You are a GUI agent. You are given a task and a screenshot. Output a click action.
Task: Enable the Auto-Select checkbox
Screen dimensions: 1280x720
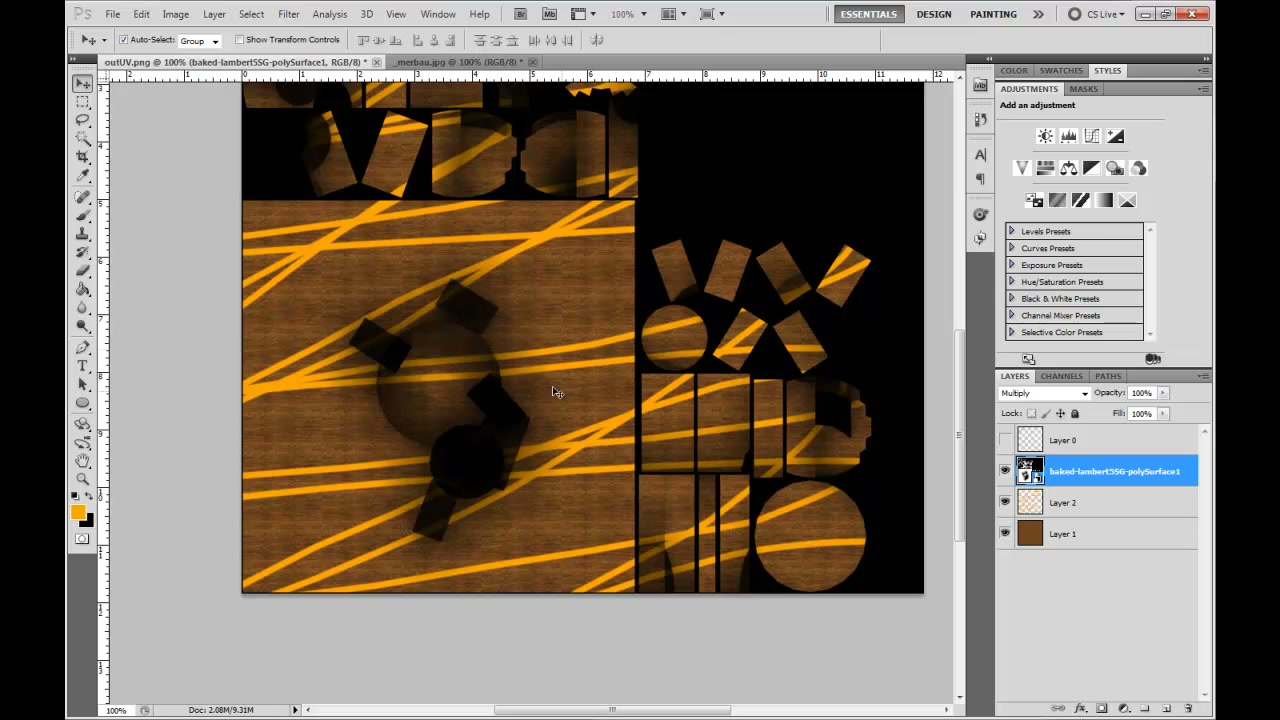pyautogui.click(x=123, y=40)
